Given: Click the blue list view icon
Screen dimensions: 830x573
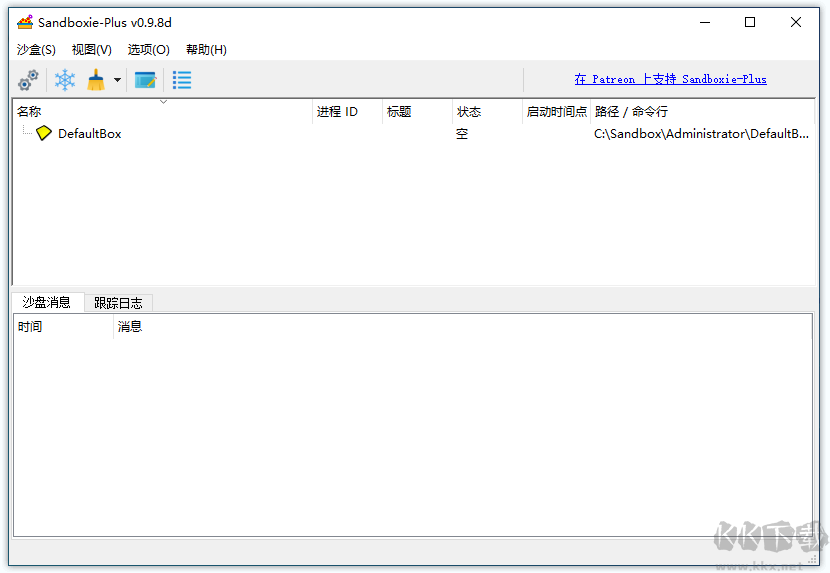Looking at the screenshot, I should tap(182, 80).
